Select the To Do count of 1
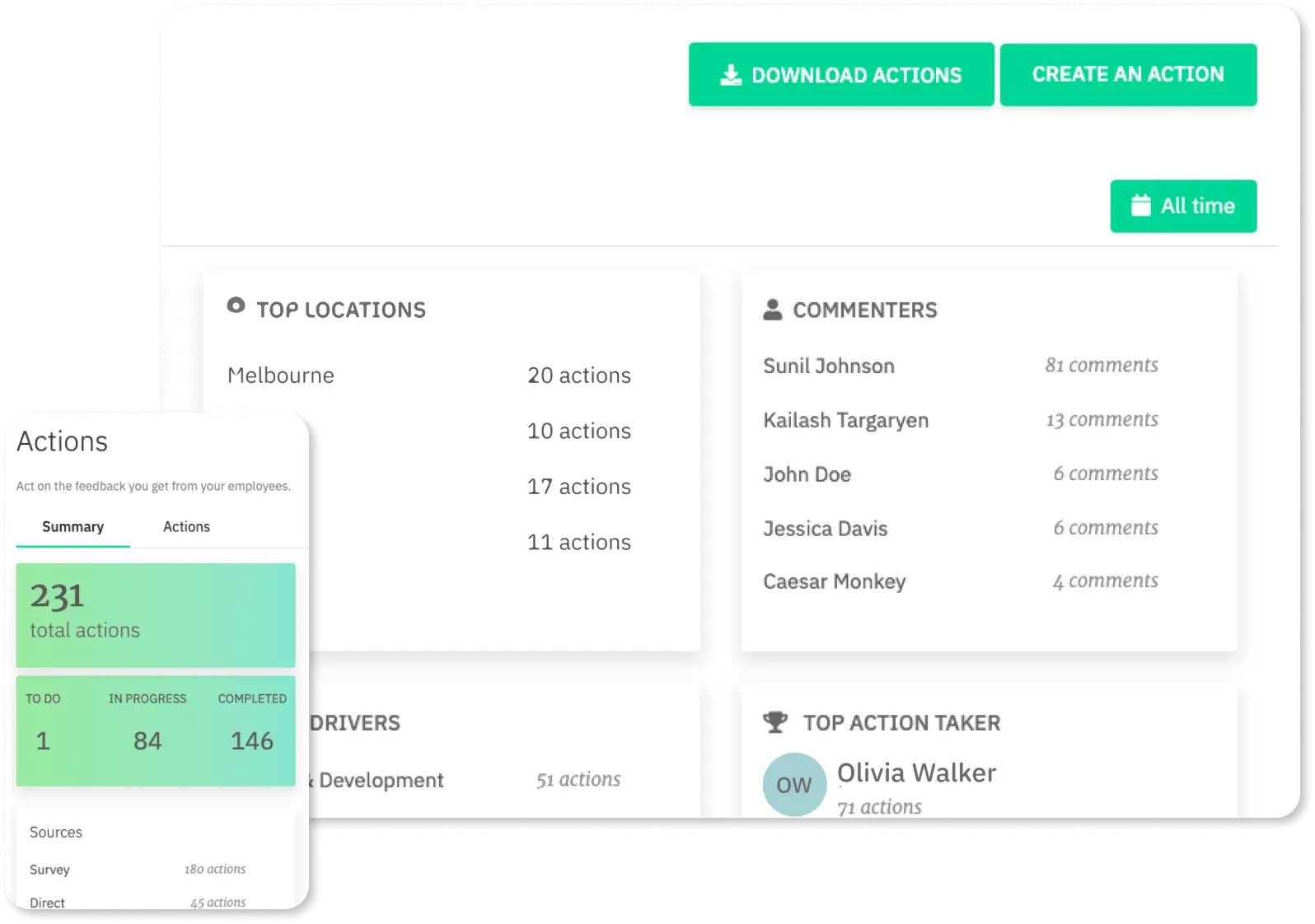This screenshot has height=924, width=1315. (43, 741)
